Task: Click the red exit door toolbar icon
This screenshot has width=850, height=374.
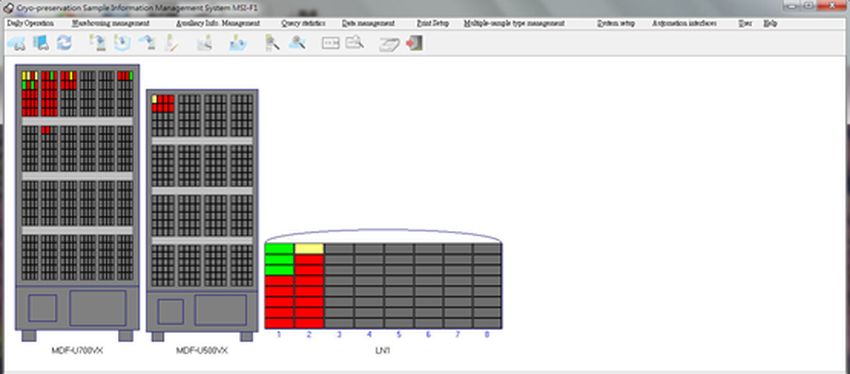Action: [x=415, y=43]
